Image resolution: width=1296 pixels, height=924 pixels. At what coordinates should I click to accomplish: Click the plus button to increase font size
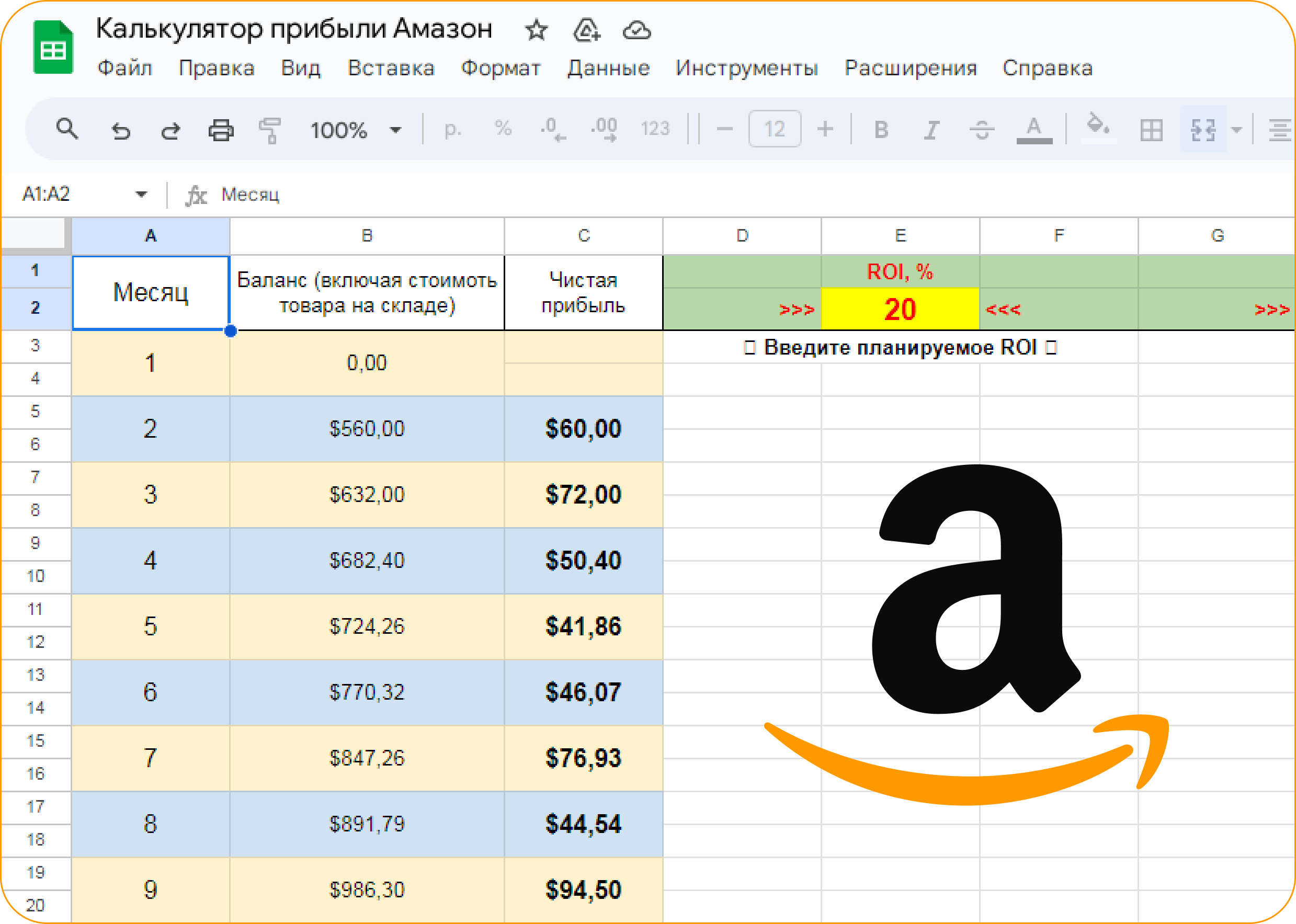[x=825, y=130]
